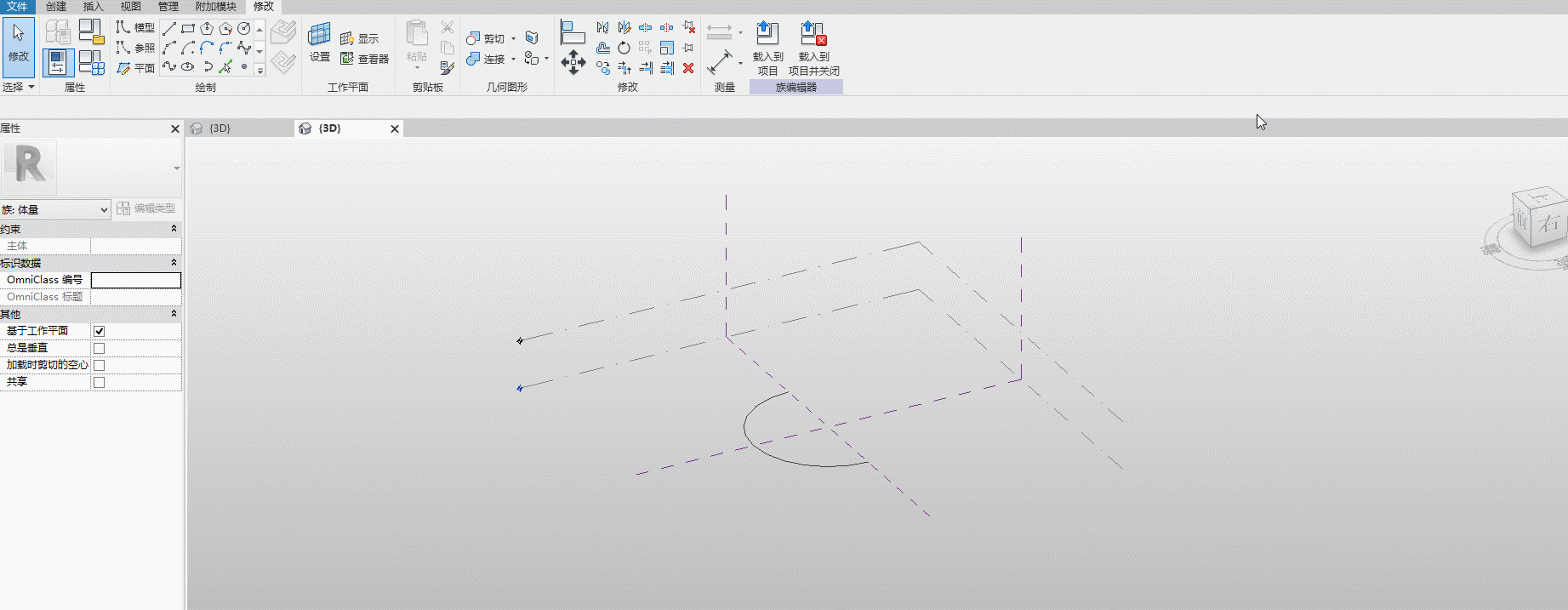Image resolution: width=1568 pixels, height=610 pixels.
Task: Uncheck the 基于工作平面 checkbox
Action: 99,331
